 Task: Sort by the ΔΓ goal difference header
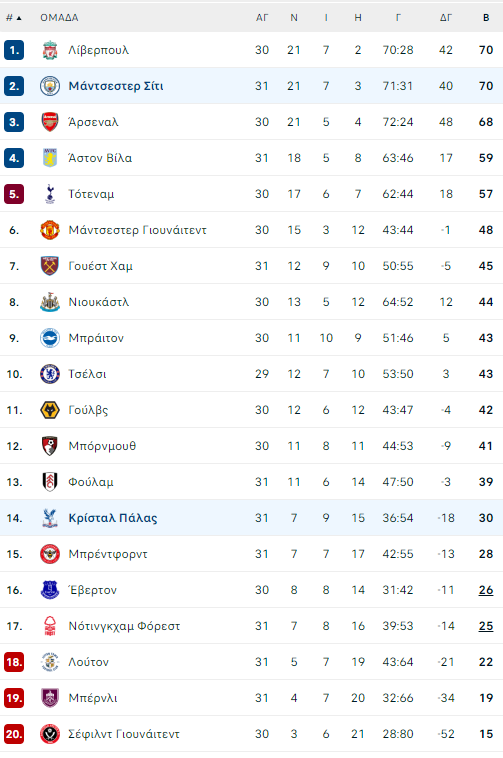pos(446,18)
